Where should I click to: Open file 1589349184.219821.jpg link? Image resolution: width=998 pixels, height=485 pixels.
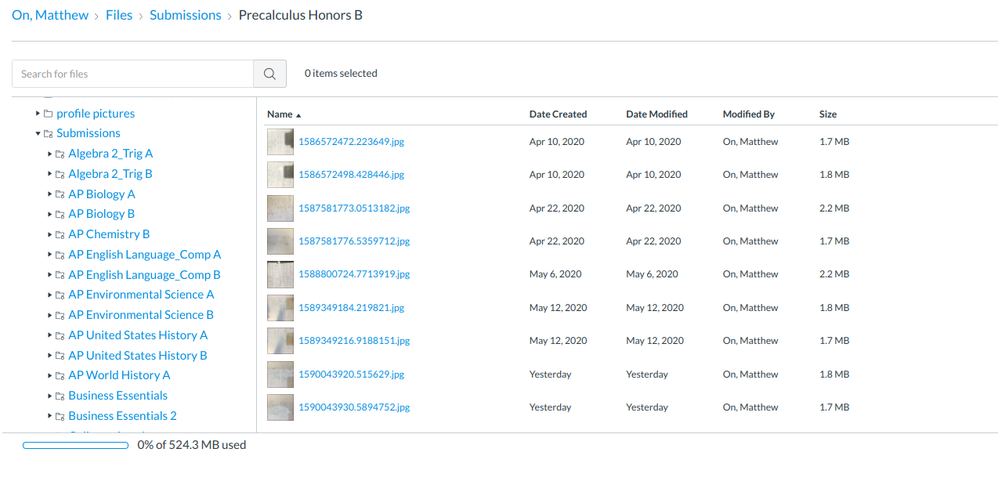click(x=351, y=308)
